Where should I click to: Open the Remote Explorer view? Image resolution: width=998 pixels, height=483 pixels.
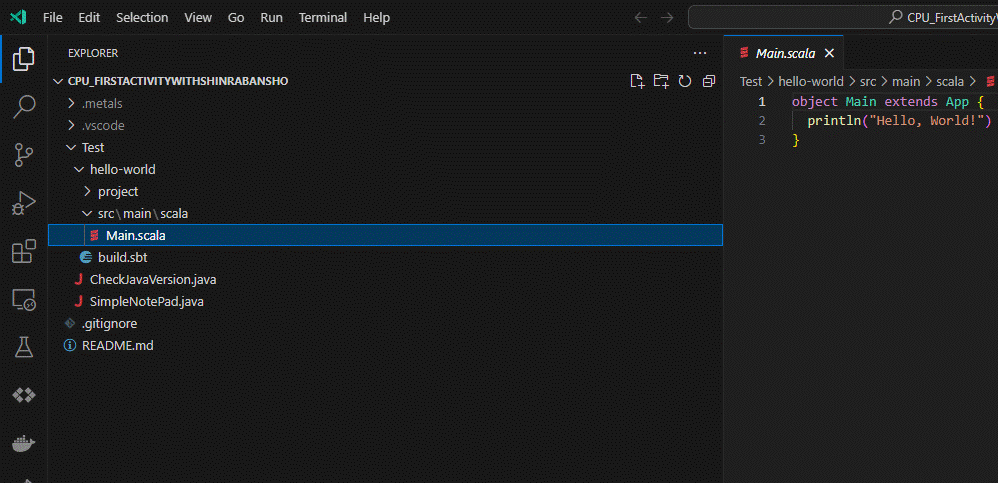[x=24, y=299]
